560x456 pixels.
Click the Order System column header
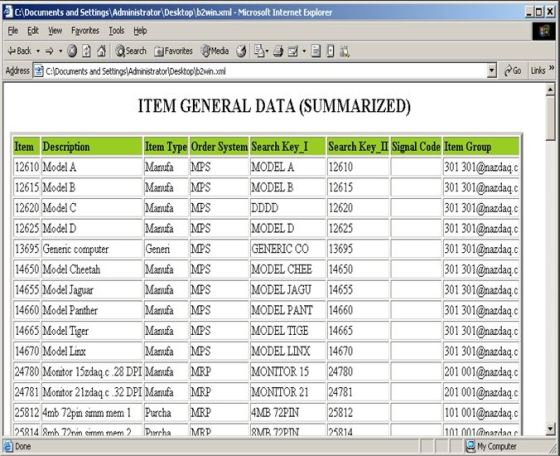pos(219,147)
